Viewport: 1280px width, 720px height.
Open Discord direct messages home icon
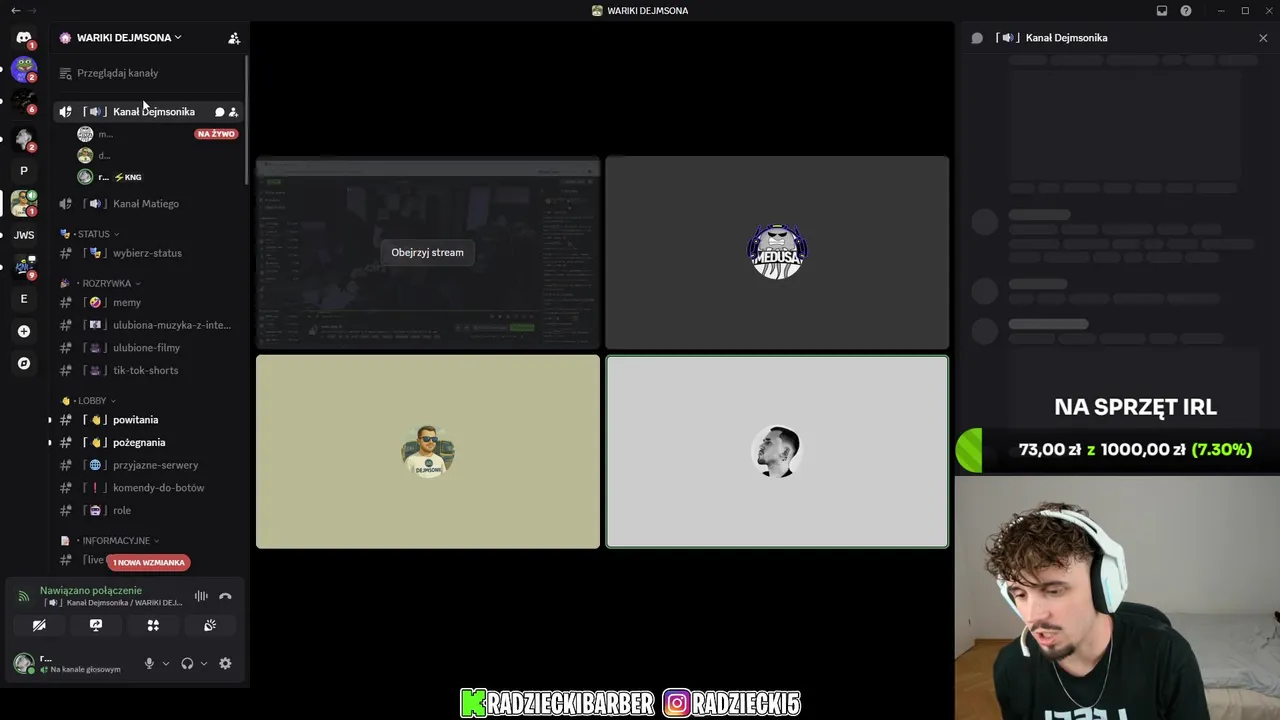coord(24,38)
